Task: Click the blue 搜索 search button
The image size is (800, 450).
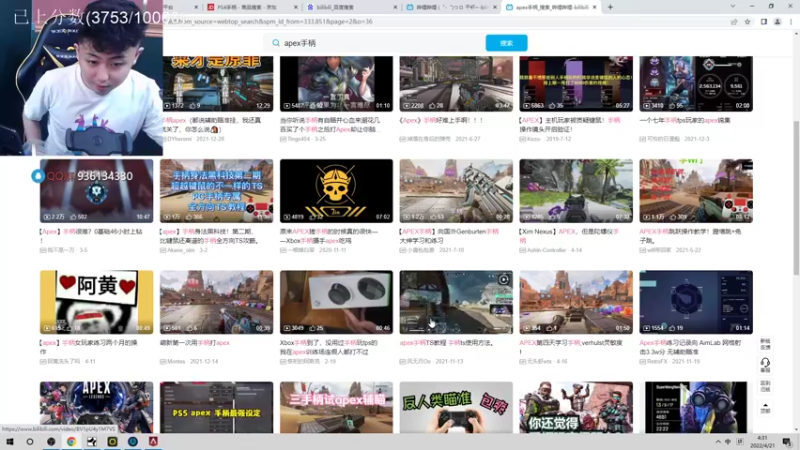Action: [506, 43]
